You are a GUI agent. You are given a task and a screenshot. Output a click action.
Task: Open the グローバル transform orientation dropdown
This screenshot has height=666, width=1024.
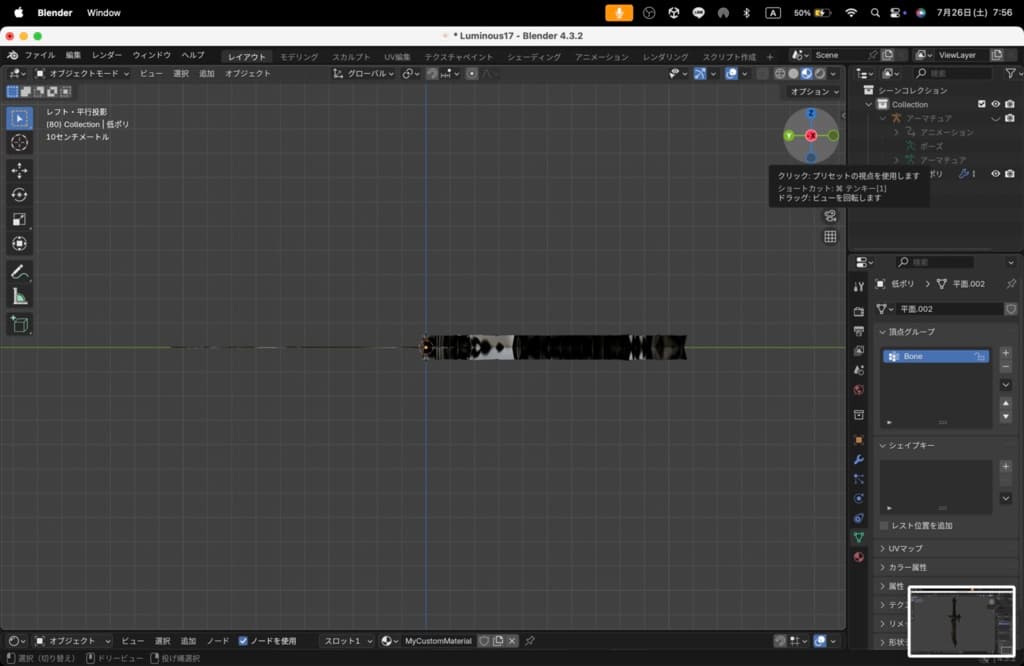(364, 73)
